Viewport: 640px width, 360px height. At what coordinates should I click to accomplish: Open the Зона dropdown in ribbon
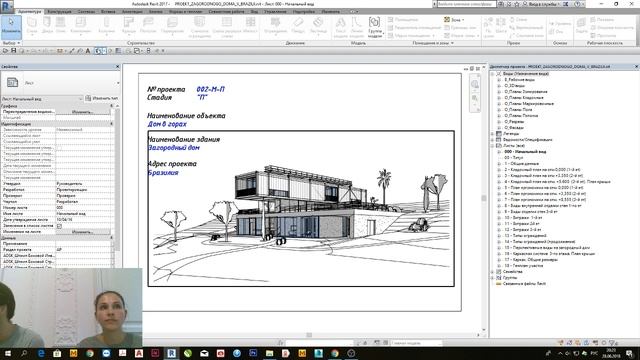(x=455, y=20)
